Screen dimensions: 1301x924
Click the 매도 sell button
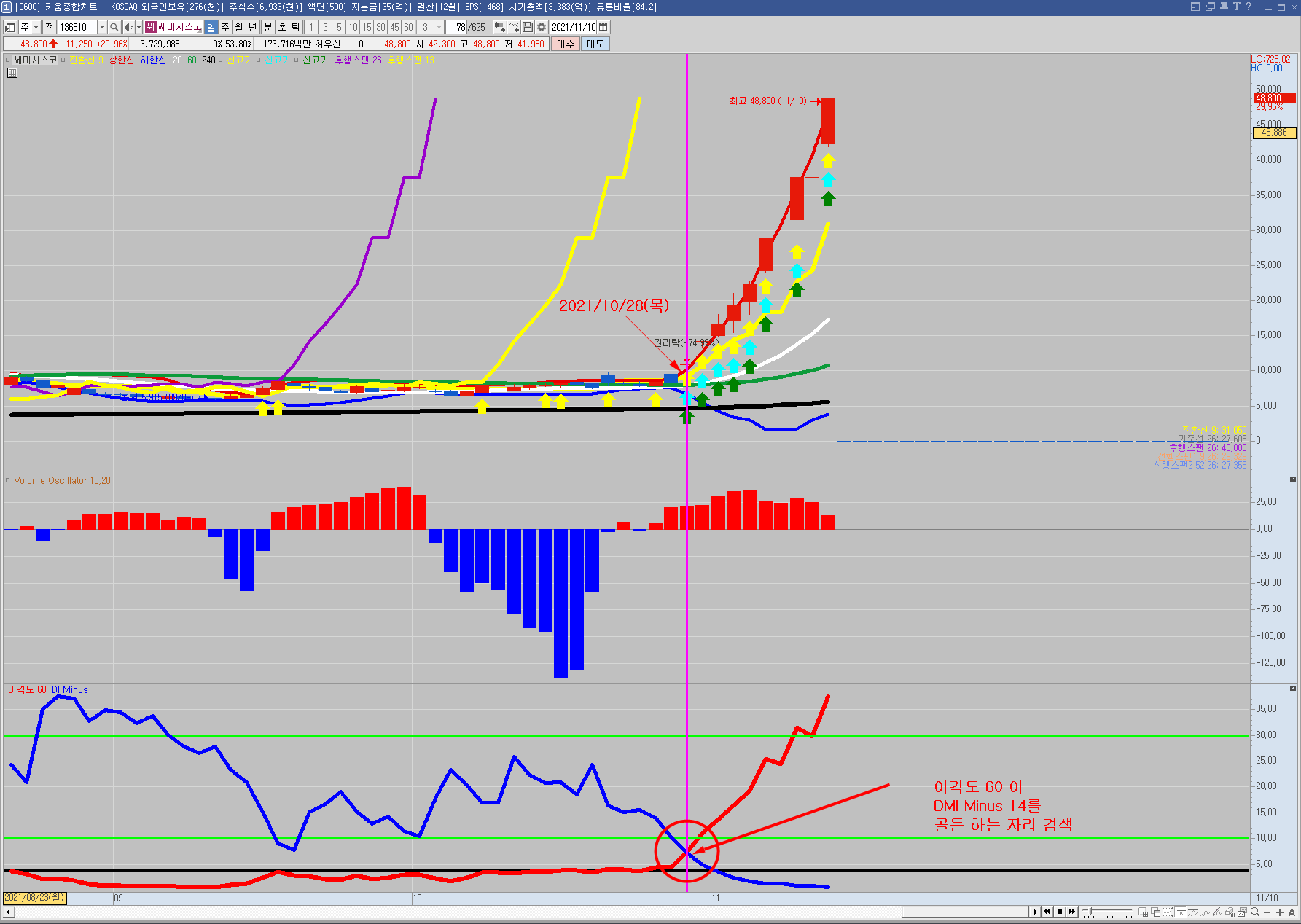pyautogui.click(x=595, y=44)
